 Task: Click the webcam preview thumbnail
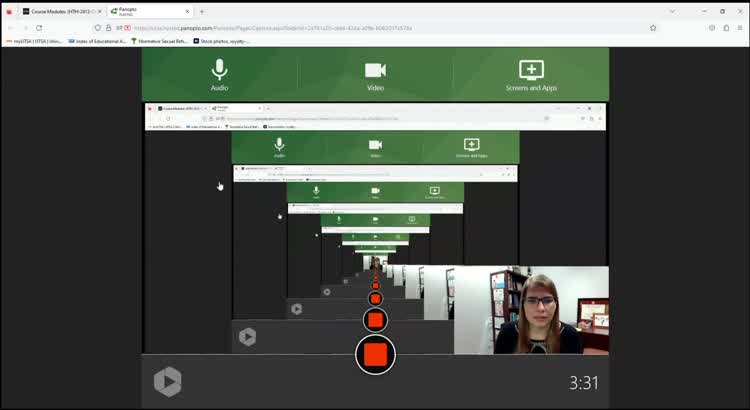click(x=531, y=310)
